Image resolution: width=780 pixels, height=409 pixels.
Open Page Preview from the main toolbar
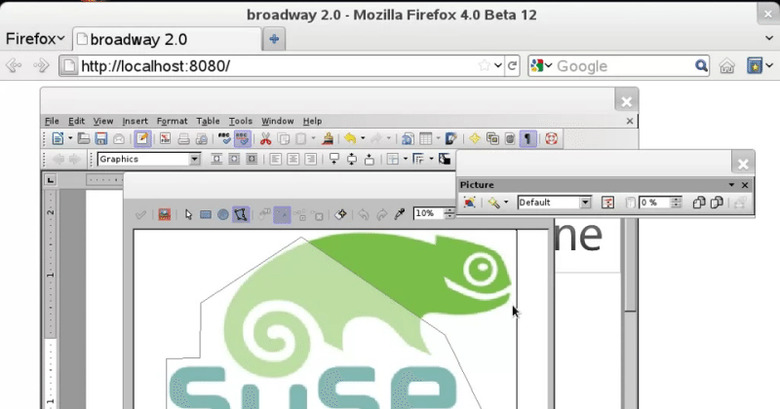pos(201,138)
